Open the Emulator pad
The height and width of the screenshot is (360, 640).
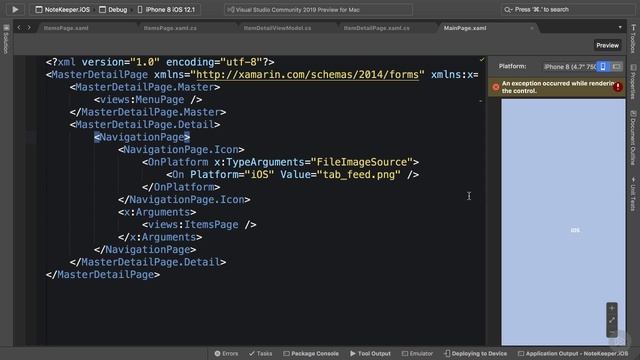click(x=417, y=353)
